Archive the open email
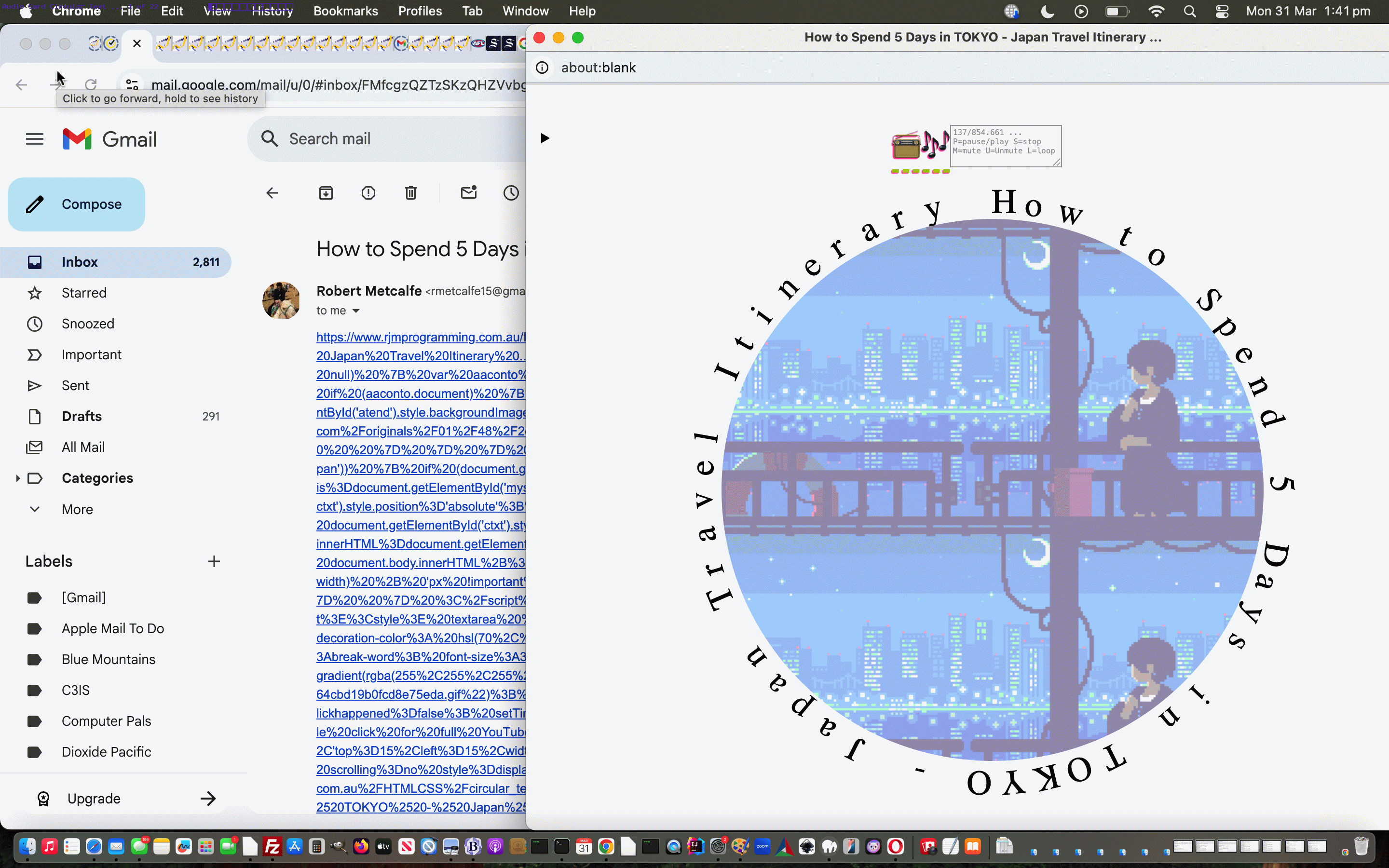This screenshot has height=868, width=1389. point(326,193)
